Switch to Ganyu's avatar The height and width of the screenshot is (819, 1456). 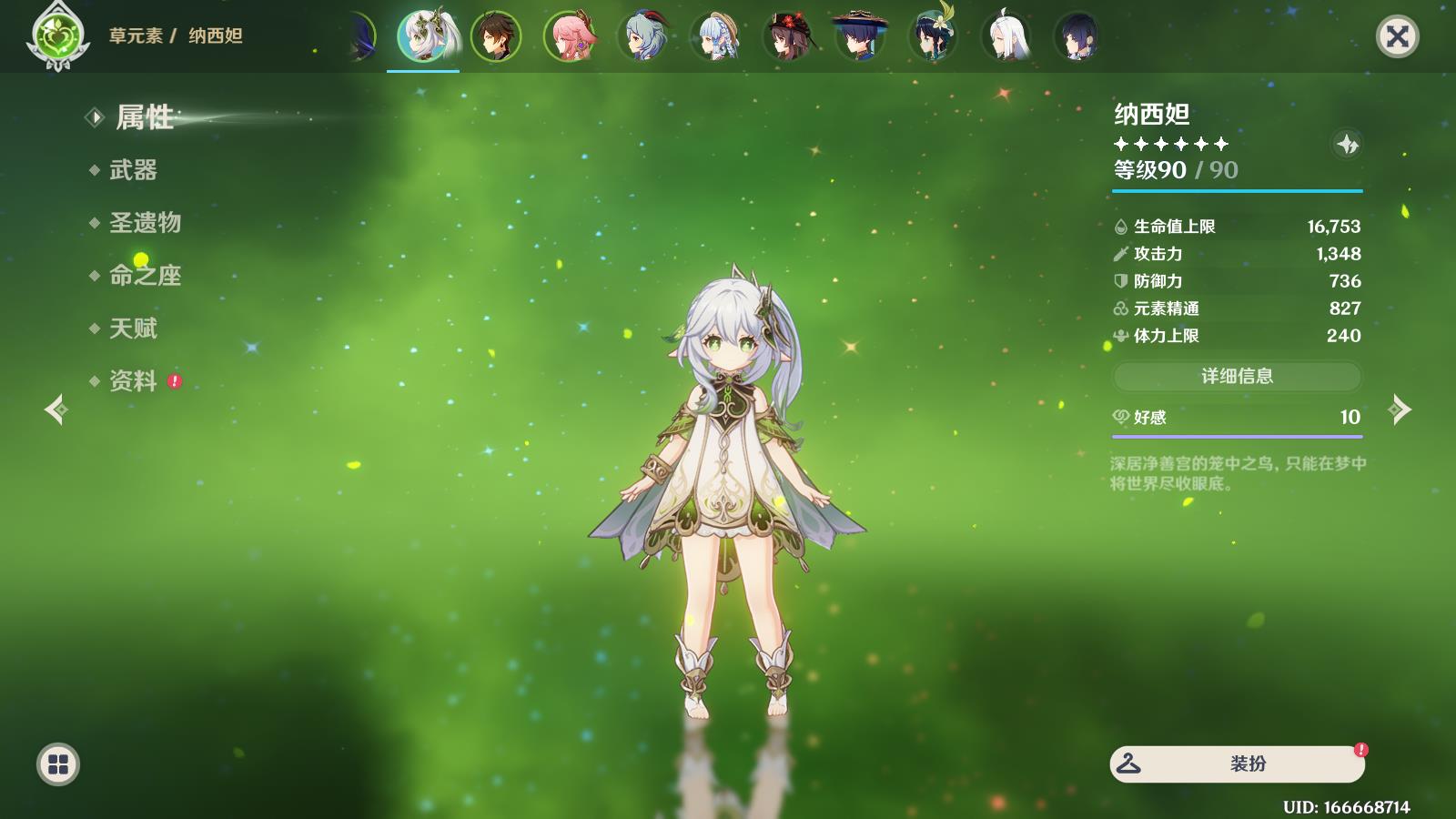pyautogui.click(x=642, y=36)
